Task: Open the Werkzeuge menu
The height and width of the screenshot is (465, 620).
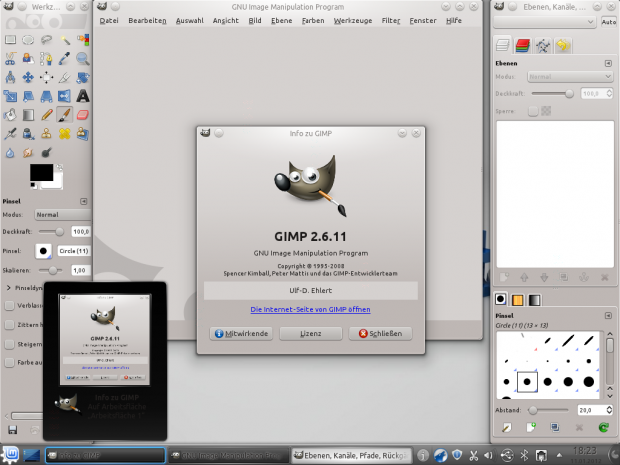Action: (x=353, y=21)
